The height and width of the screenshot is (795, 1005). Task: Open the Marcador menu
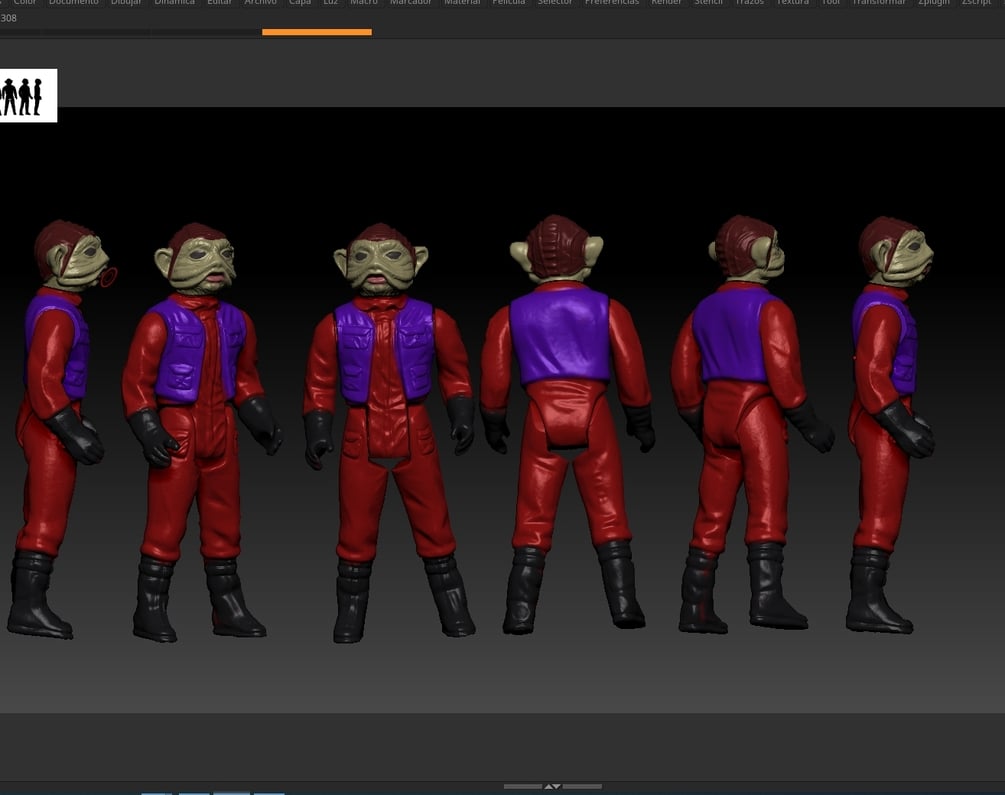pyautogui.click(x=410, y=3)
